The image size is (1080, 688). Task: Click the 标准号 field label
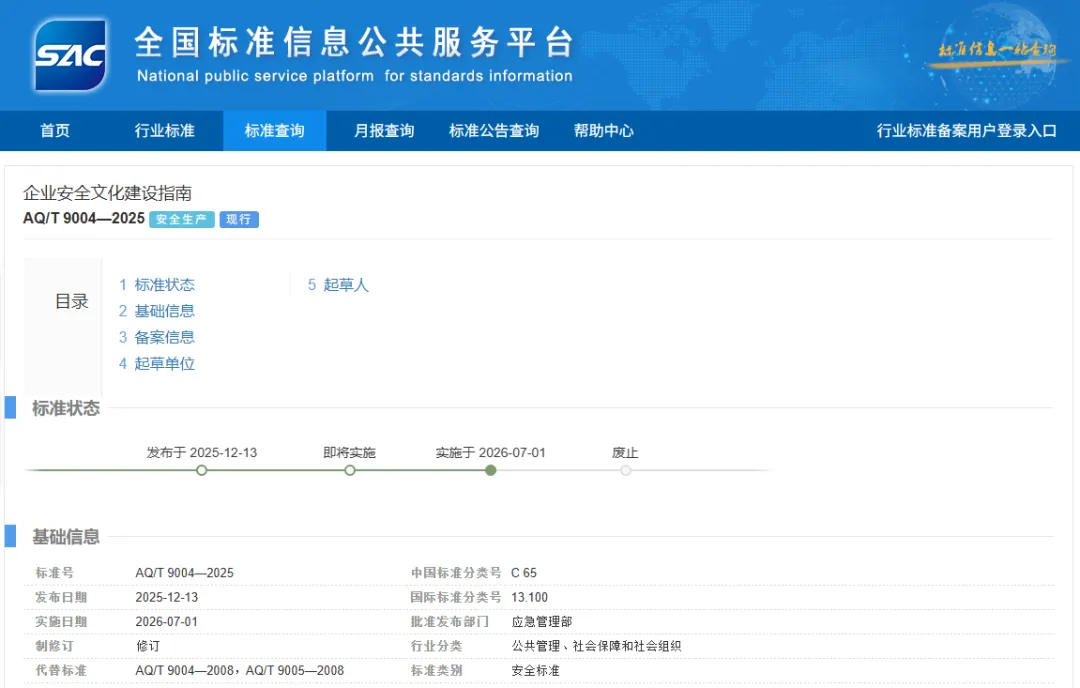point(54,573)
